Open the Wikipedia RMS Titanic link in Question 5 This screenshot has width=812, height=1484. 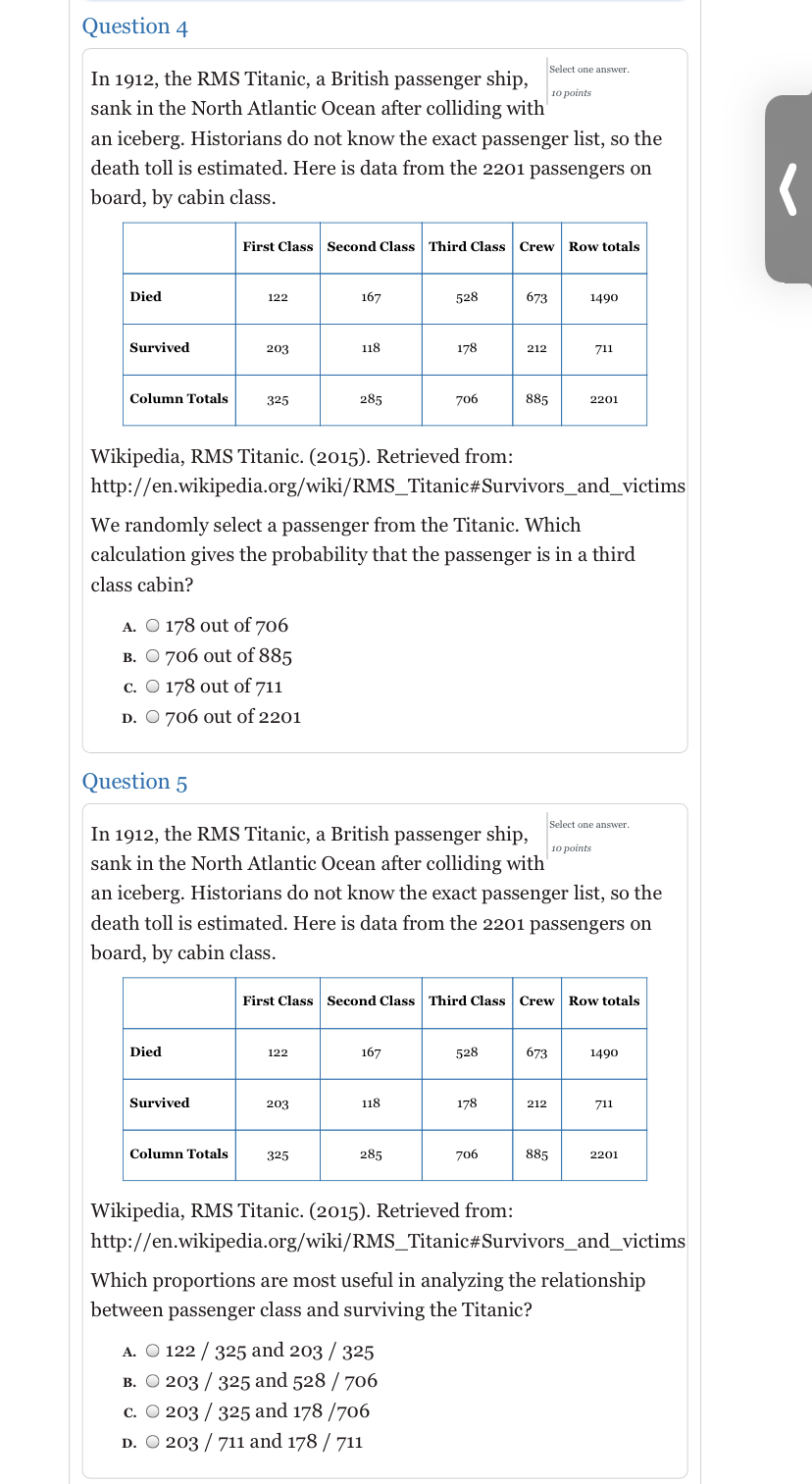click(x=388, y=1241)
